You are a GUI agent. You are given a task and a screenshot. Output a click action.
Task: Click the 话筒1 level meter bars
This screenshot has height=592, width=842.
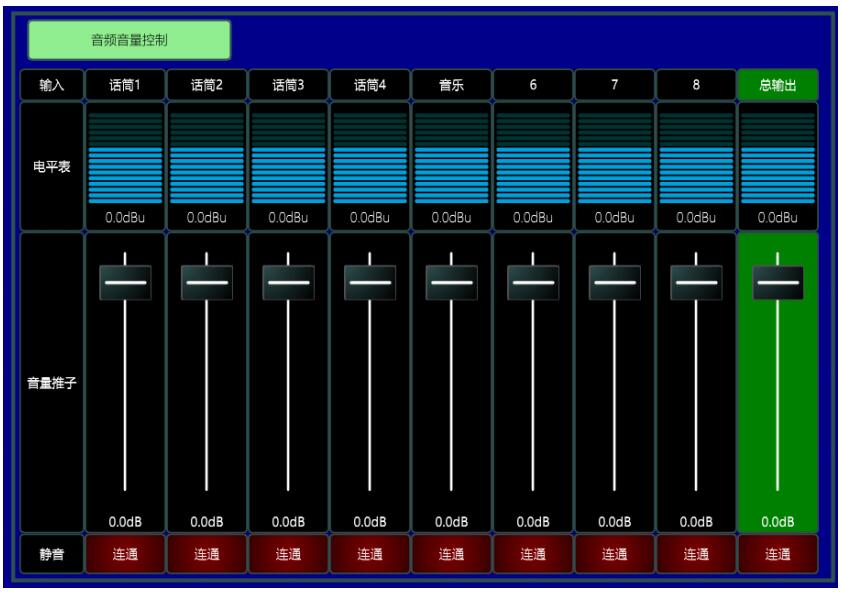coord(125,158)
